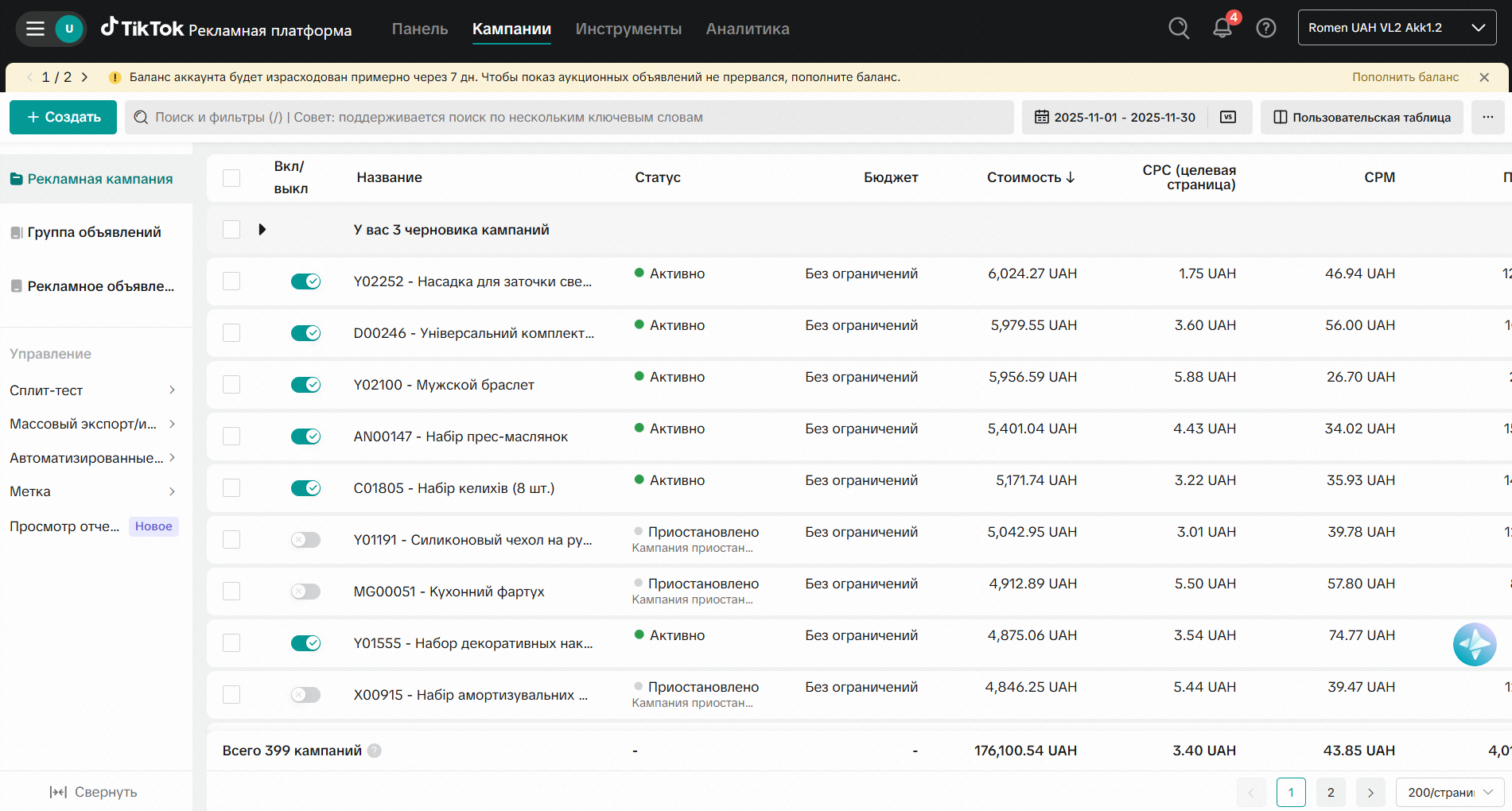Tick the checkbox for Y02100 Мужской браслет
1512x811 pixels.
point(231,385)
